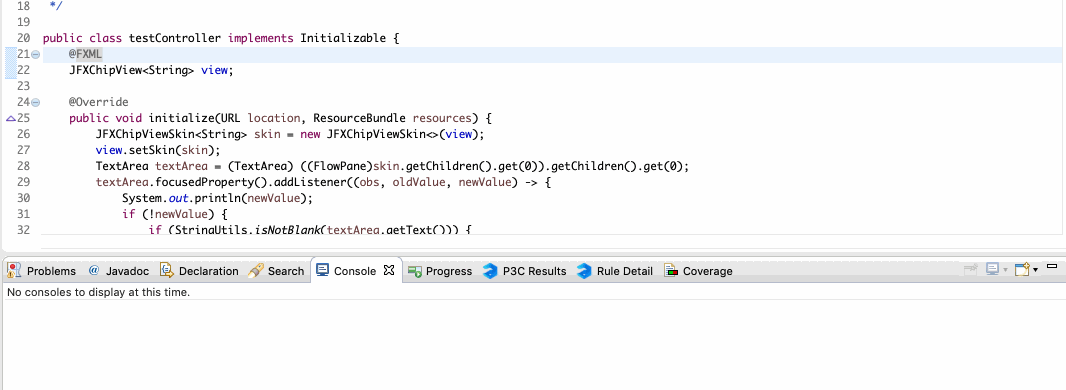Viewport: 1066px width, 390px height.
Task: Switch to the Javadoc tab
Action: (118, 271)
